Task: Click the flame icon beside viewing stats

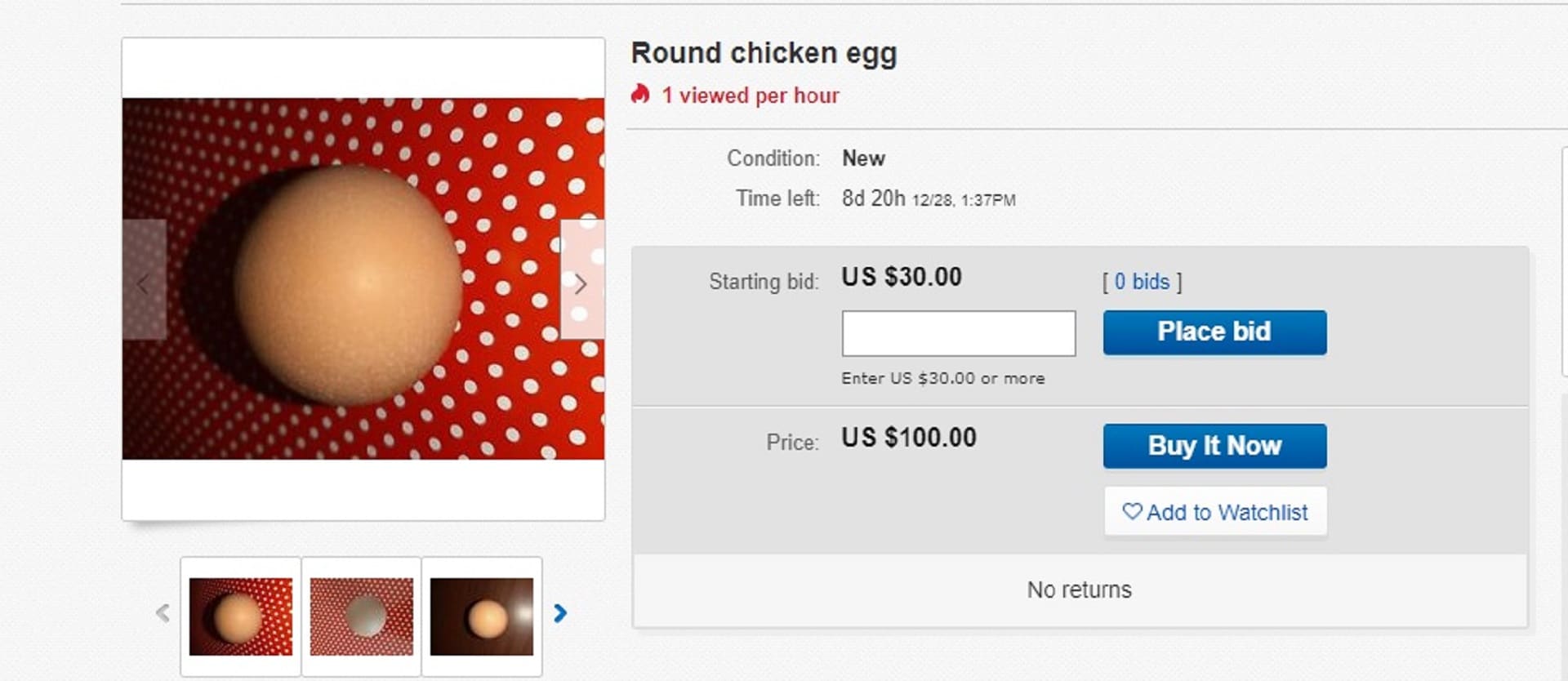Action: 640,94
